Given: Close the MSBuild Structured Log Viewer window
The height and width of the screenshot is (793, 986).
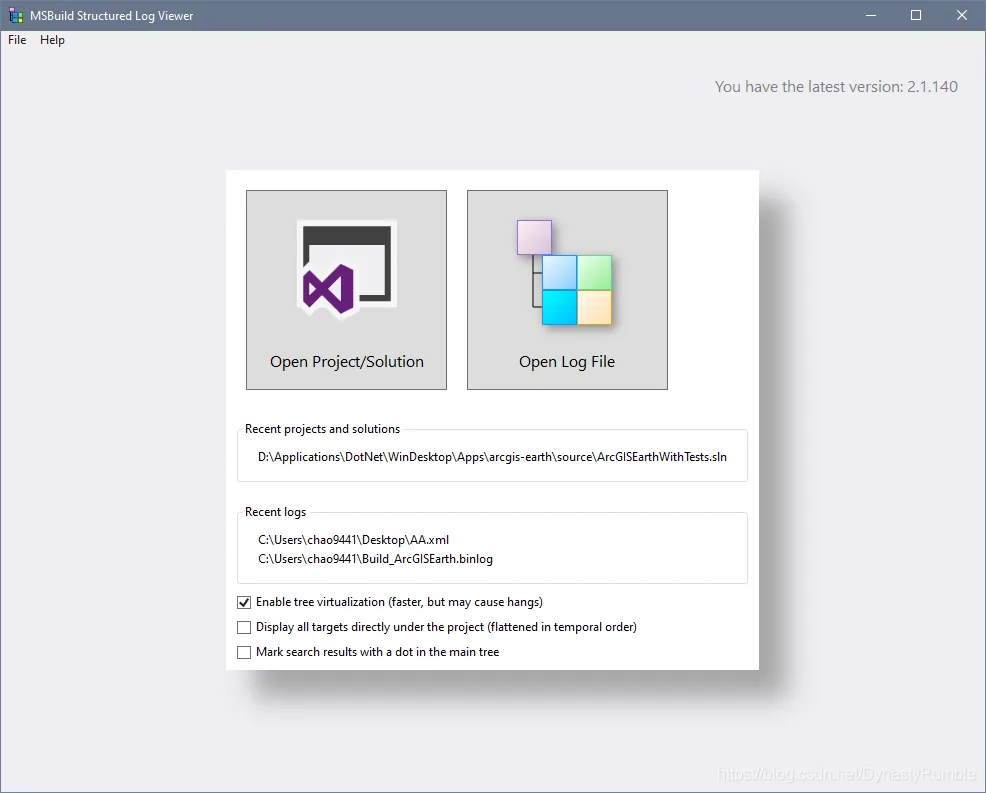Looking at the screenshot, I should pyautogui.click(x=962, y=15).
